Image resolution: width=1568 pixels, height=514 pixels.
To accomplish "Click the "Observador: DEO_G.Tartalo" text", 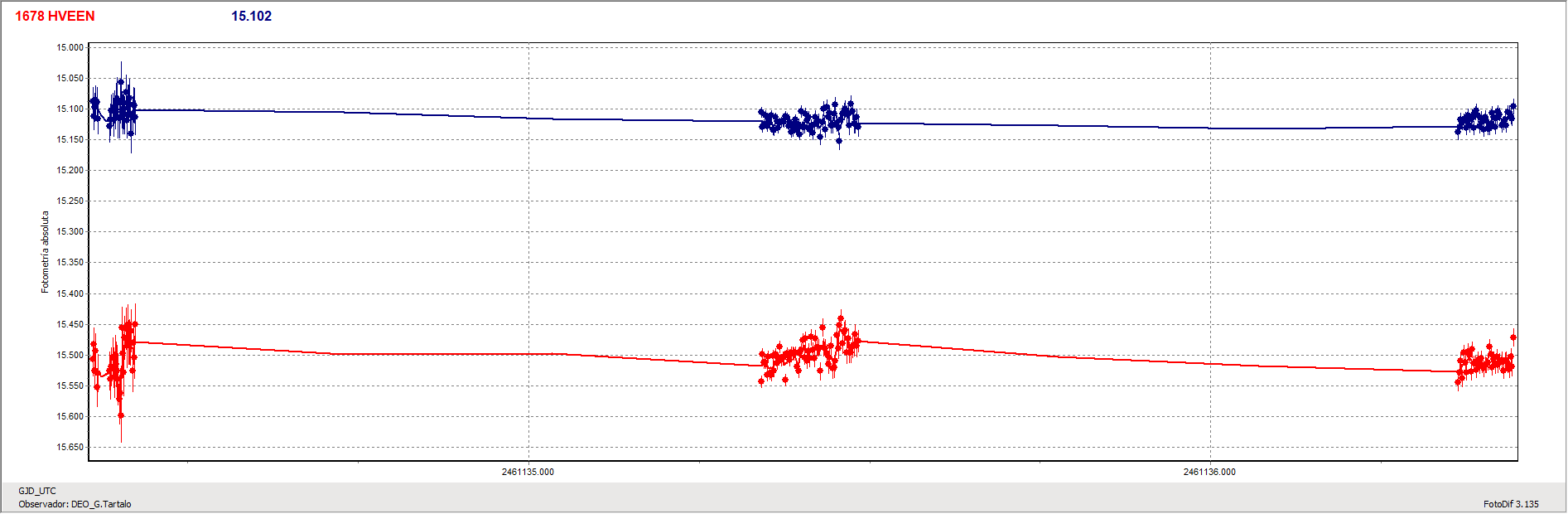I will pos(75,504).
